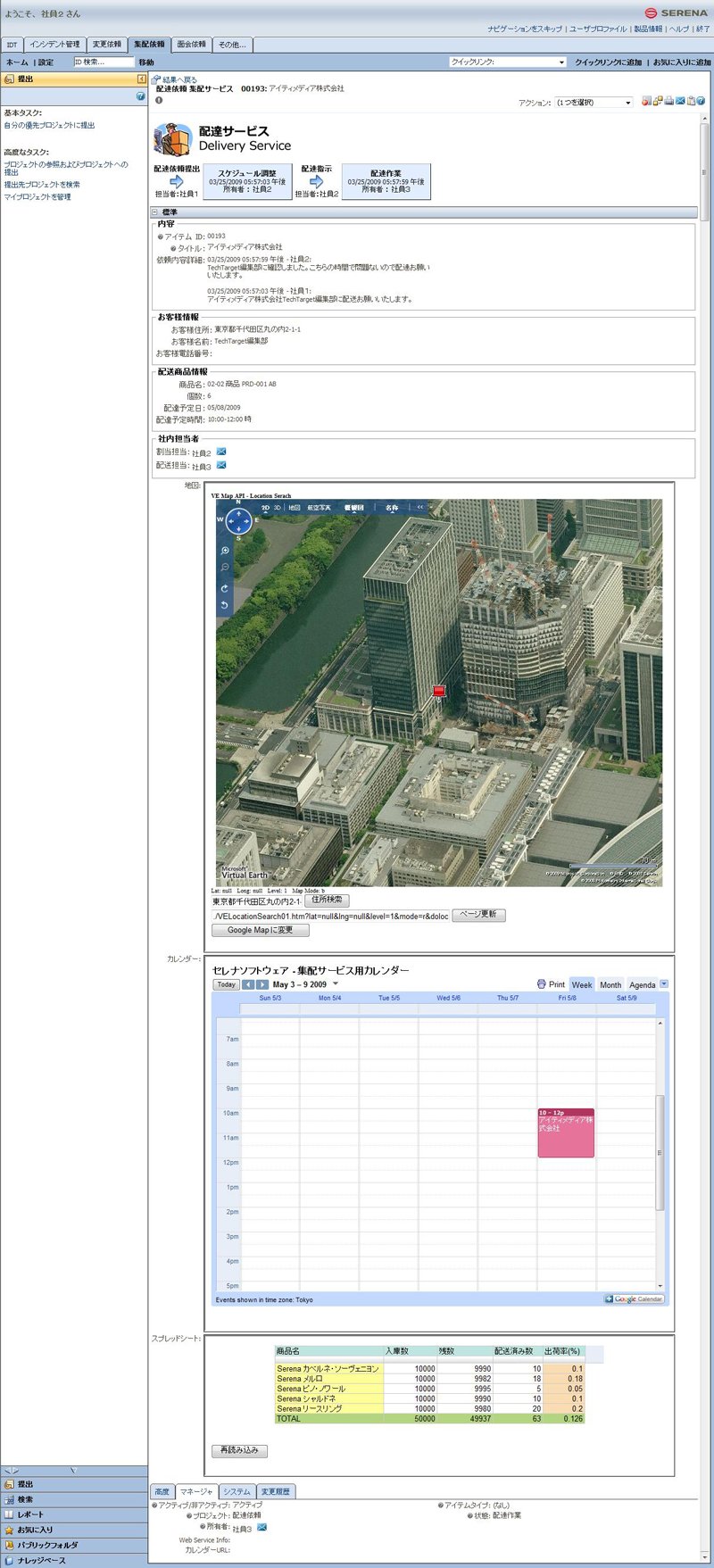The image size is (714, 1568).
Task: Open the pink 10-12p calendar event
Action: pyautogui.click(x=566, y=1132)
